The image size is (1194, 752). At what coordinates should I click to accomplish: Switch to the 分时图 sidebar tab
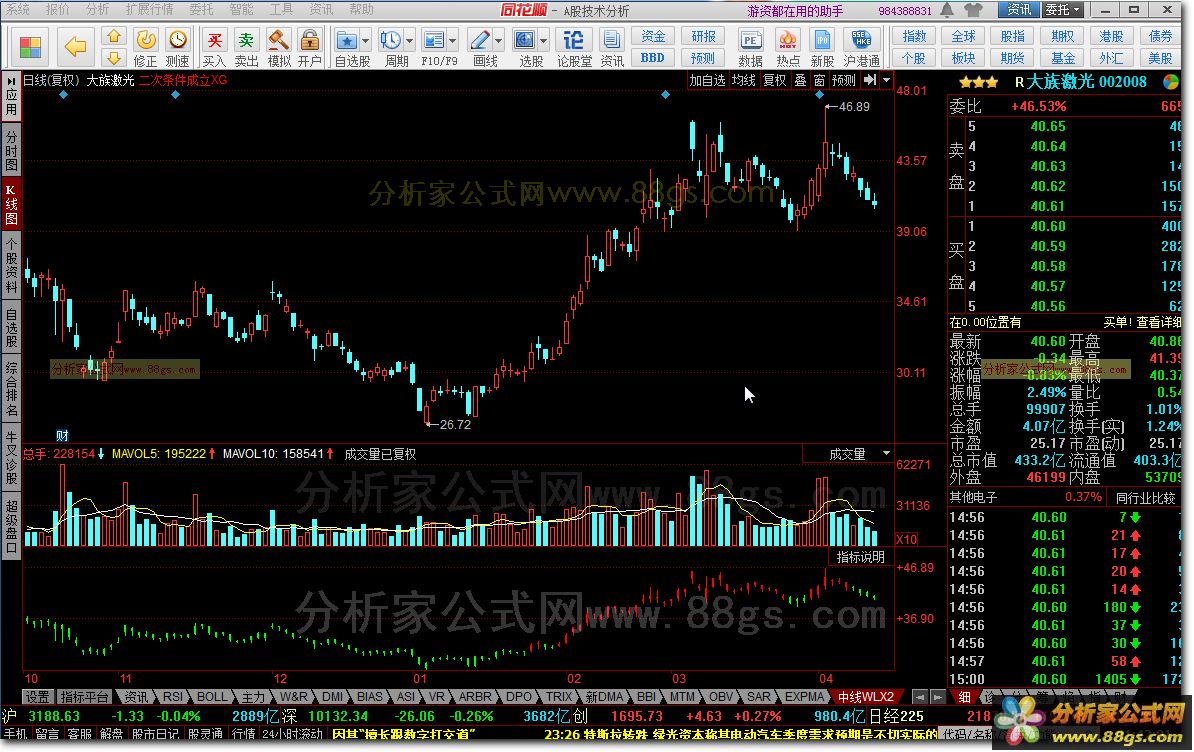coord(11,150)
